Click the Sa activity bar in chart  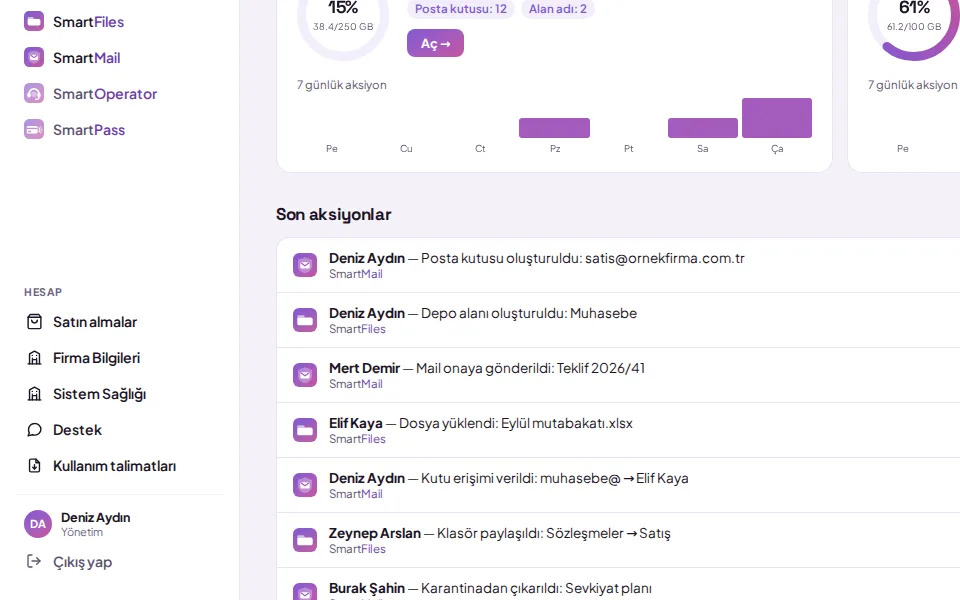(x=703, y=128)
